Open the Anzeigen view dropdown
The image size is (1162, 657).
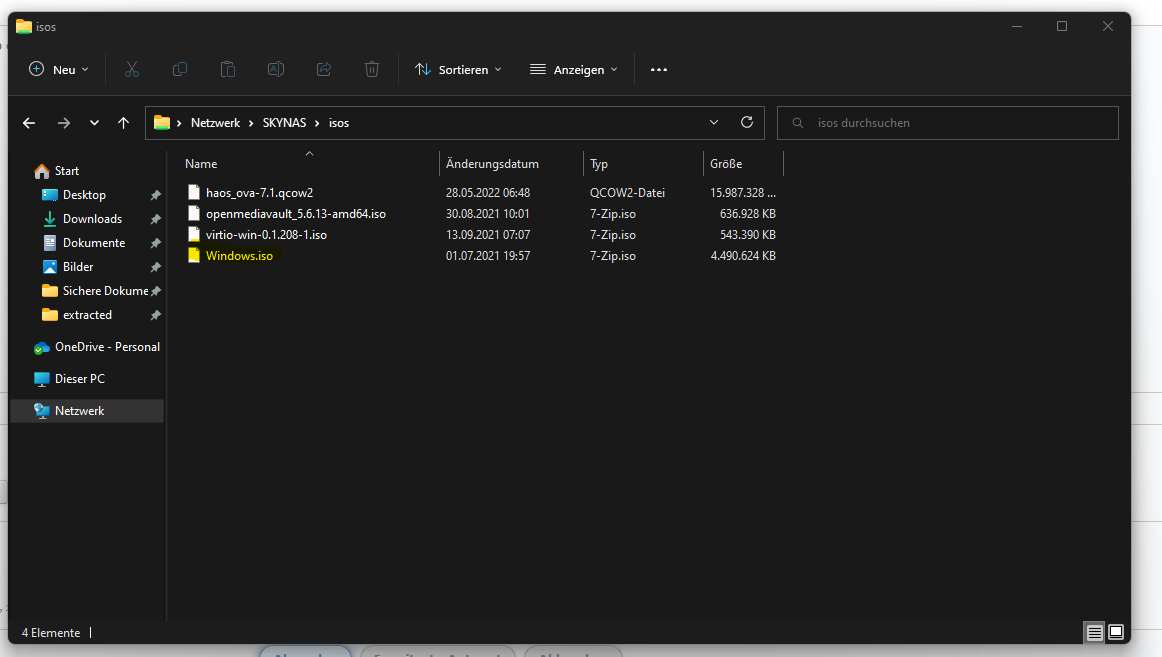[574, 70]
